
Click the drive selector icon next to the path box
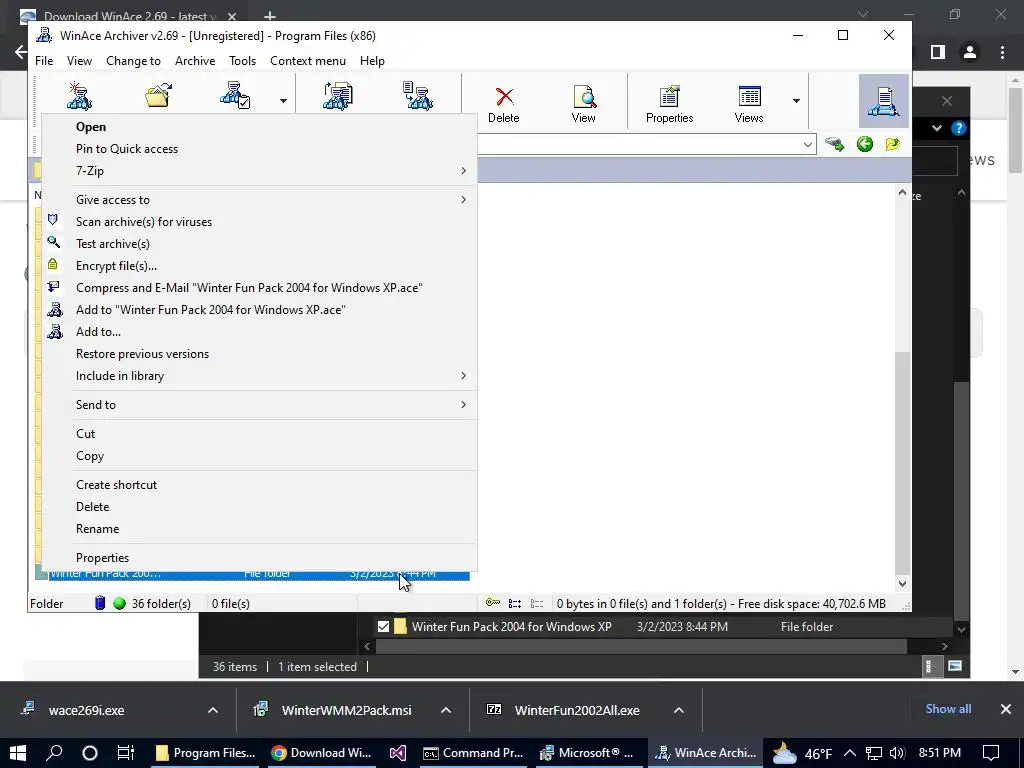tap(835, 144)
